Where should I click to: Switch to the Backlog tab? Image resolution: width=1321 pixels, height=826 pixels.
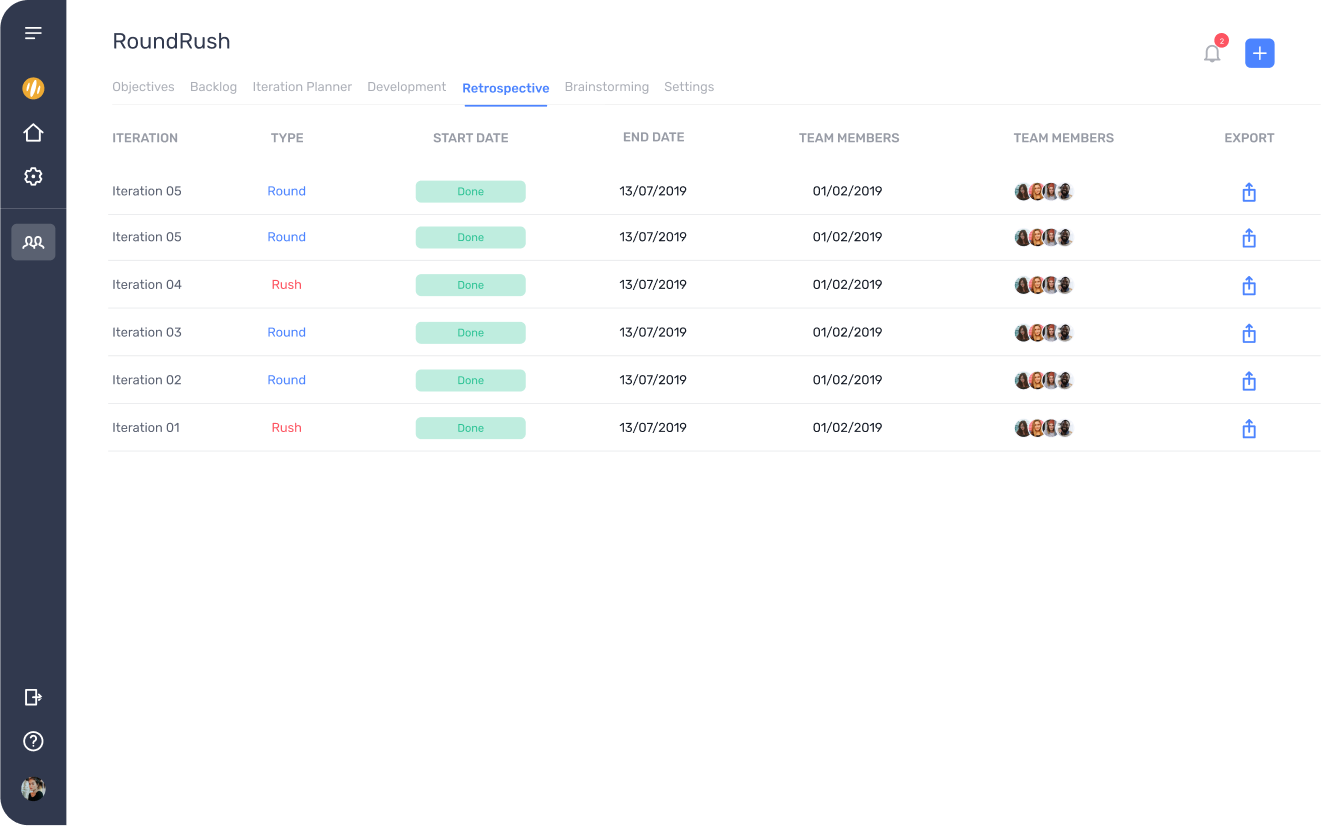click(x=213, y=87)
